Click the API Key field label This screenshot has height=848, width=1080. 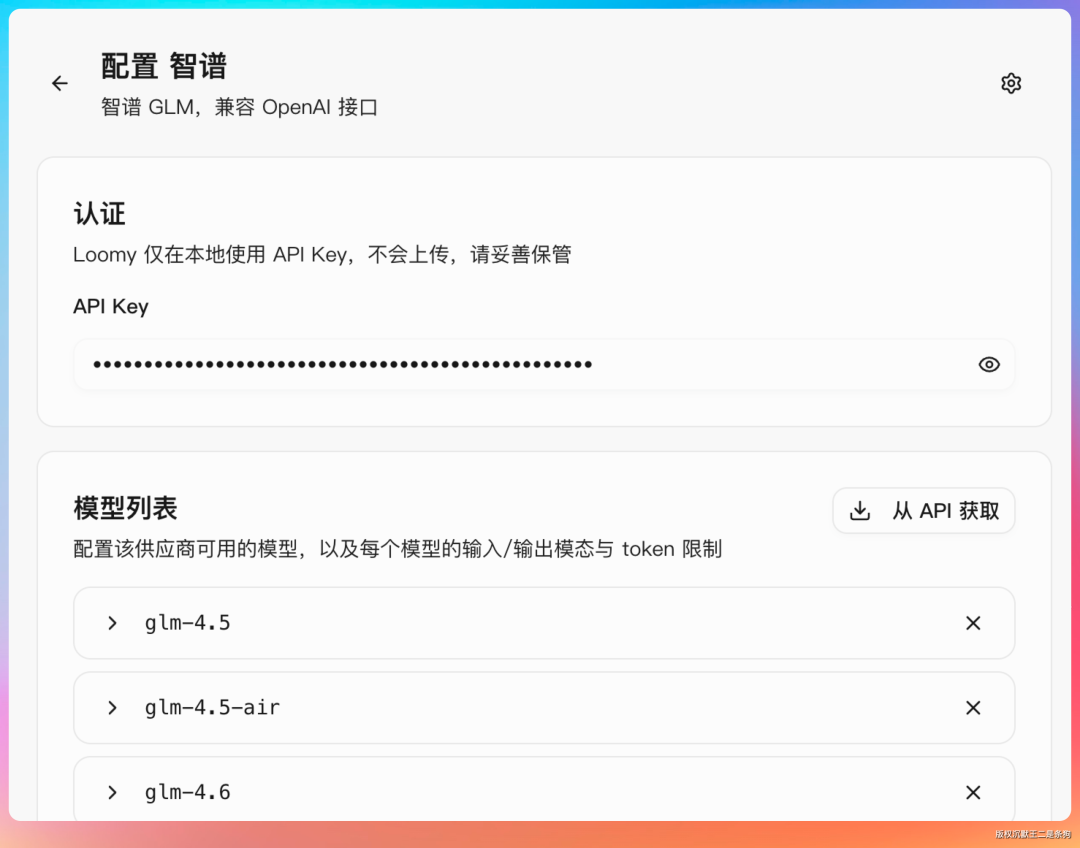[111, 307]
